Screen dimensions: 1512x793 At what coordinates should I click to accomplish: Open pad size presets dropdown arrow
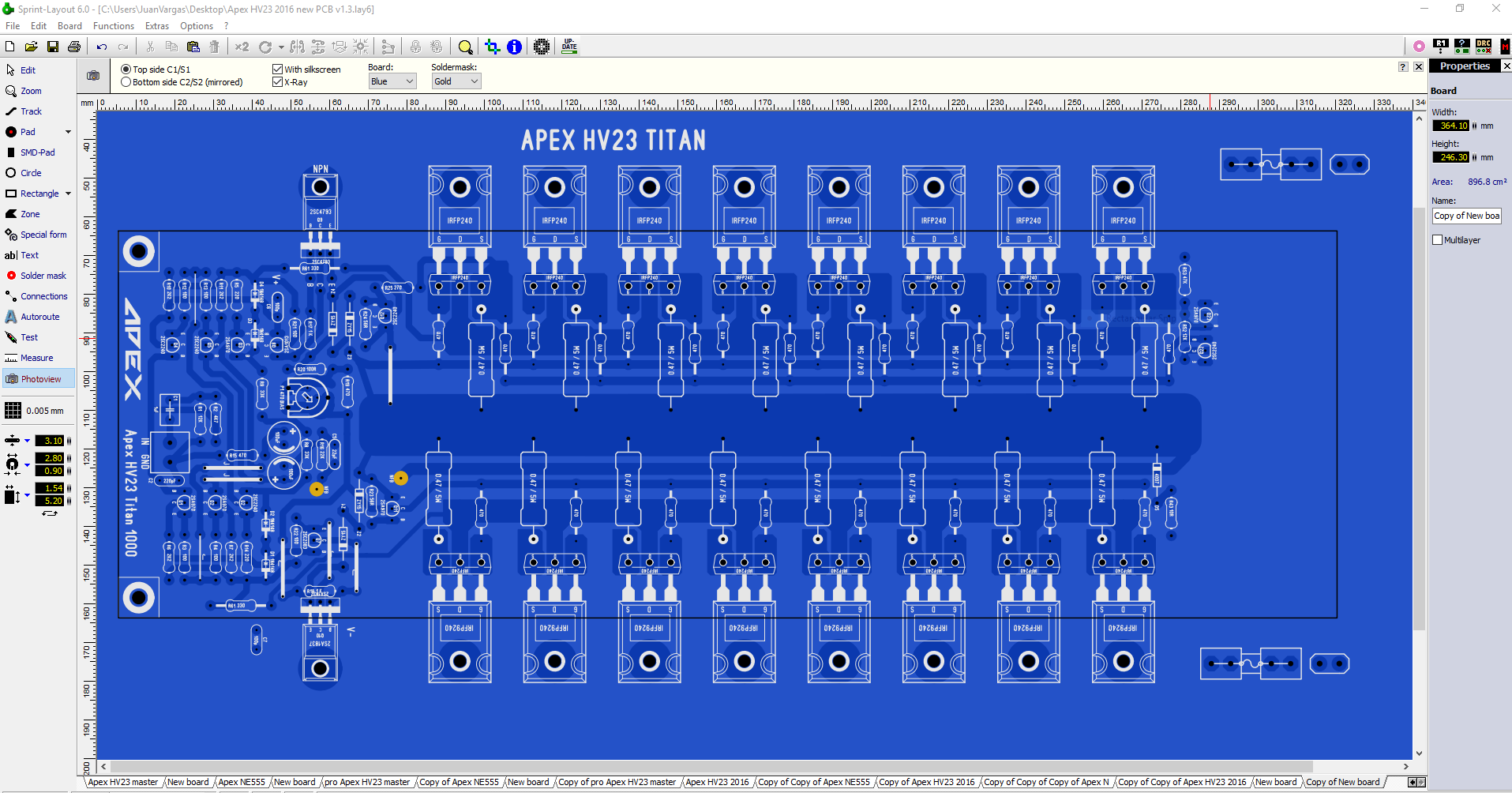(x=27, y=464)
